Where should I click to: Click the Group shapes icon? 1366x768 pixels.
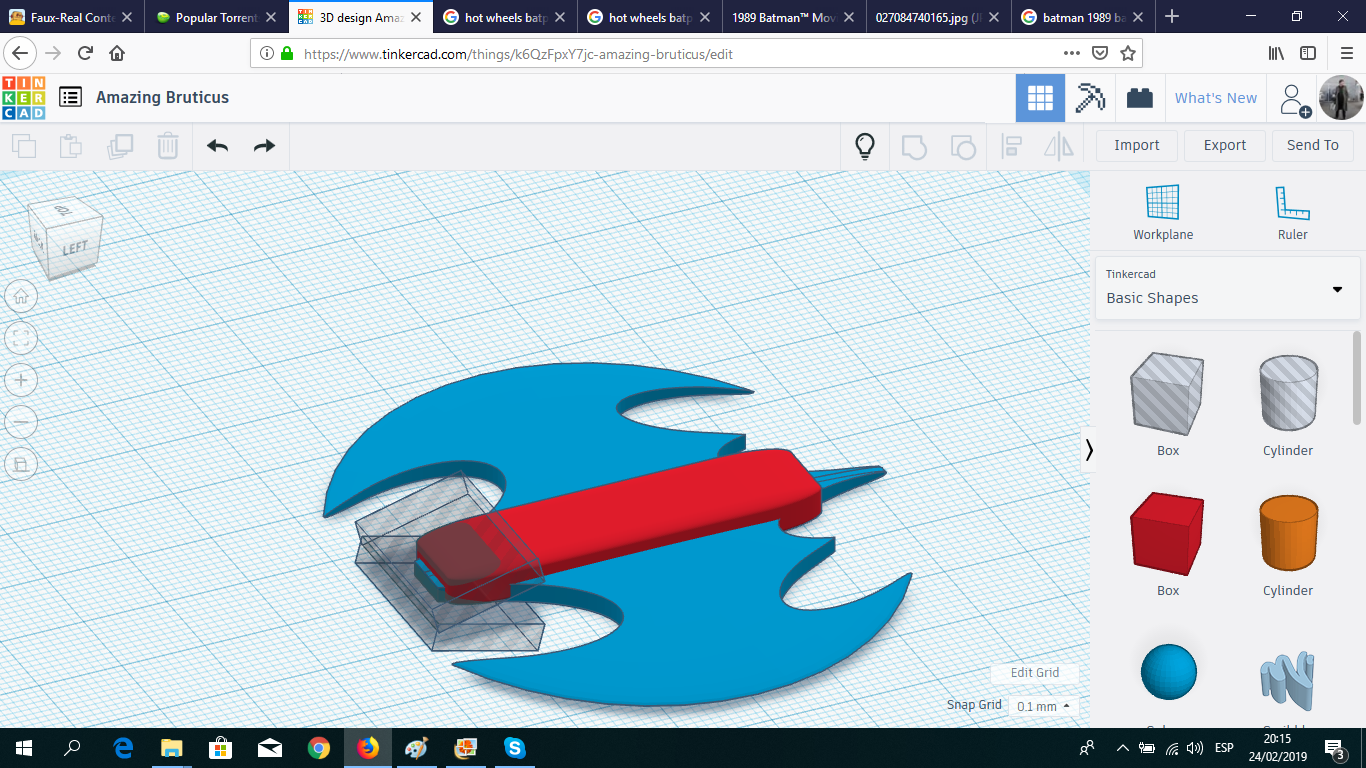point(914,146)
